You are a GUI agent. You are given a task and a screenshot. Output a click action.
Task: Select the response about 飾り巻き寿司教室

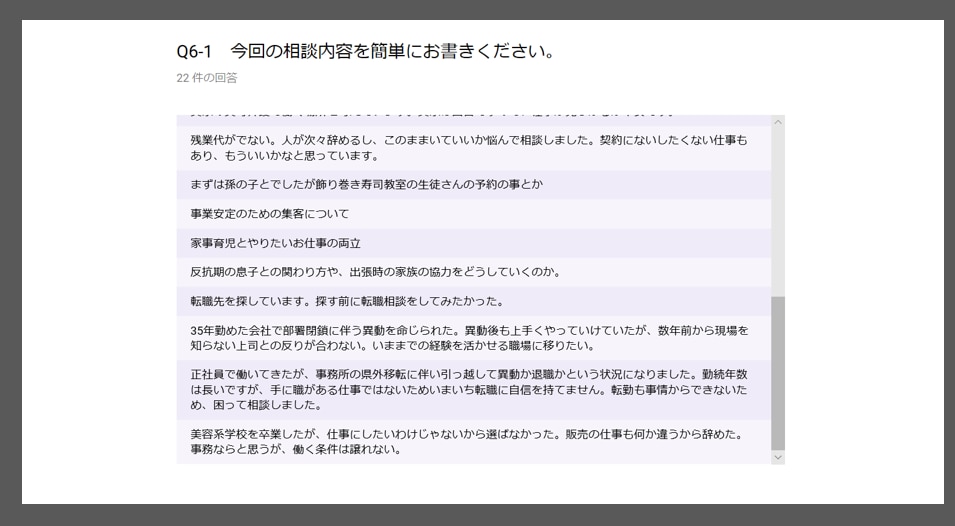pyautogui.click(x=473, y=184)
